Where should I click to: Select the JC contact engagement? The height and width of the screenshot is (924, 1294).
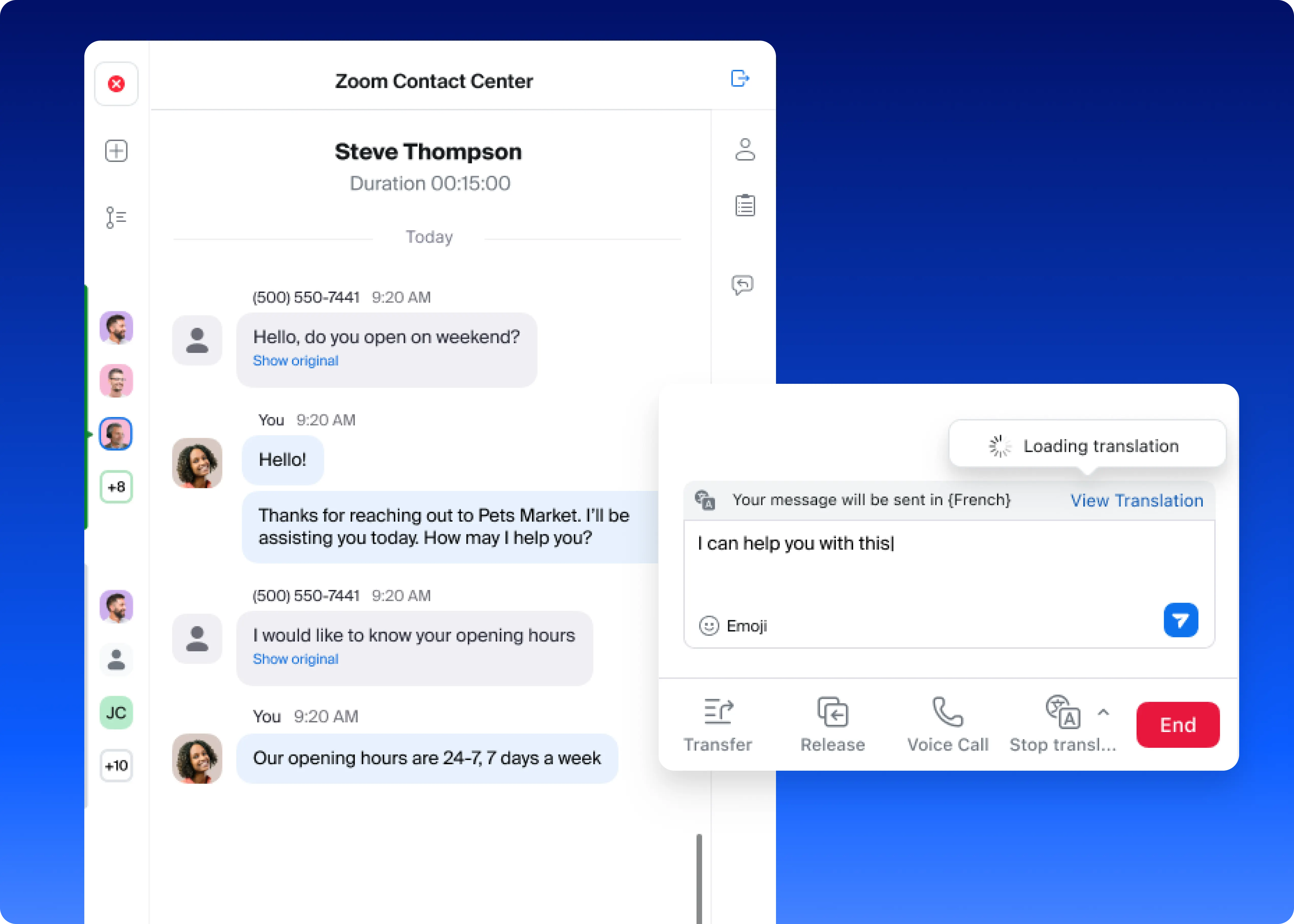pos(116,713)
